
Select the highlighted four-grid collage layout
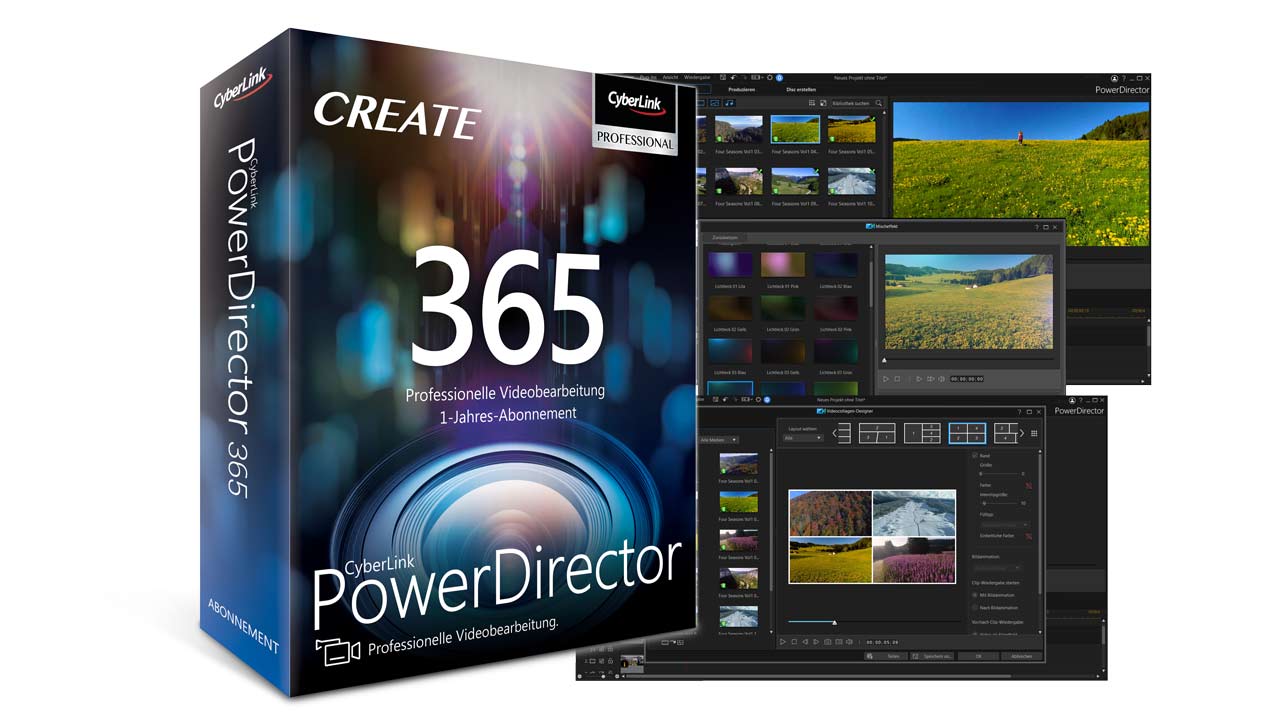(x=967, y=433)
